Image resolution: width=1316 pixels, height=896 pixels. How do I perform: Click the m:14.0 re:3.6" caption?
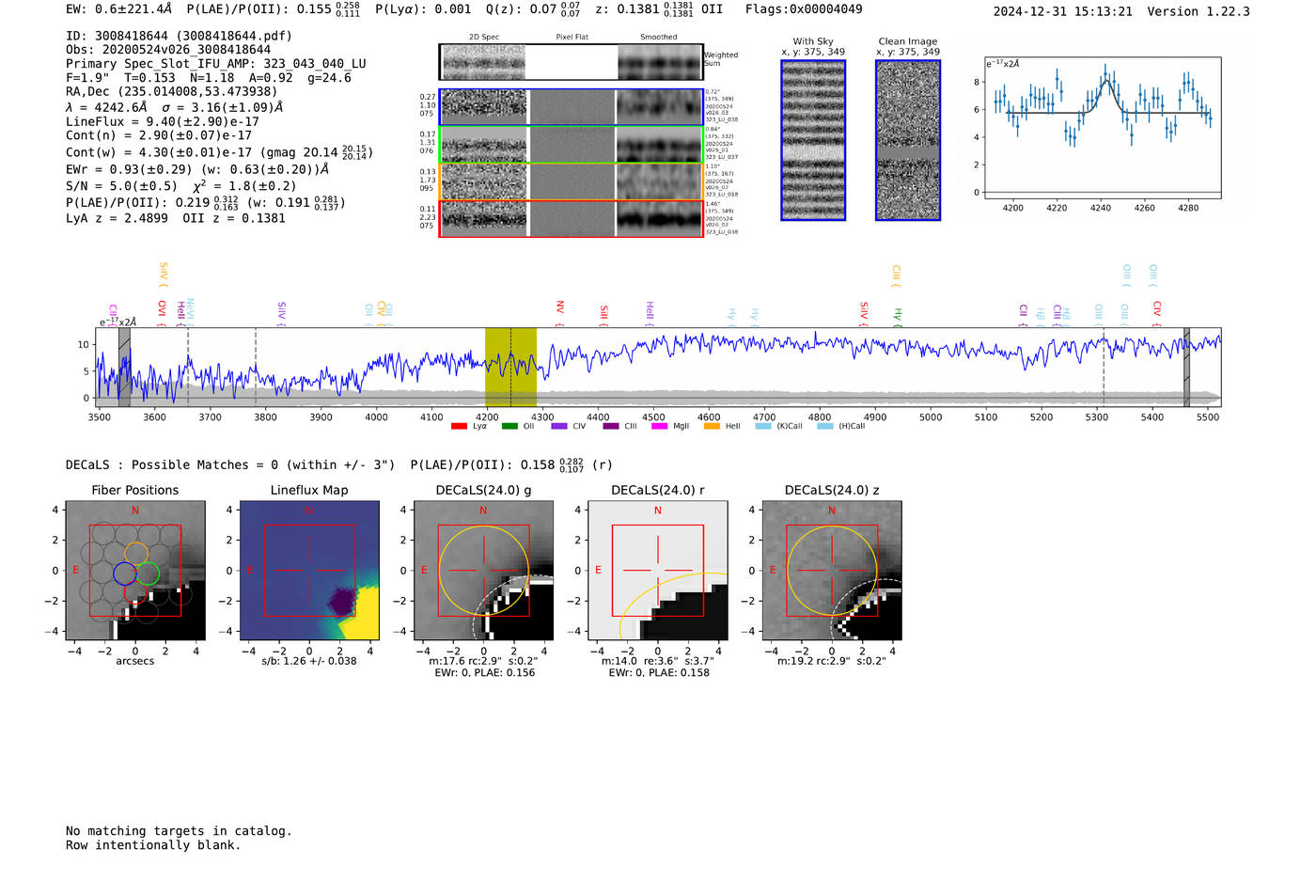(x=658, y=661)
